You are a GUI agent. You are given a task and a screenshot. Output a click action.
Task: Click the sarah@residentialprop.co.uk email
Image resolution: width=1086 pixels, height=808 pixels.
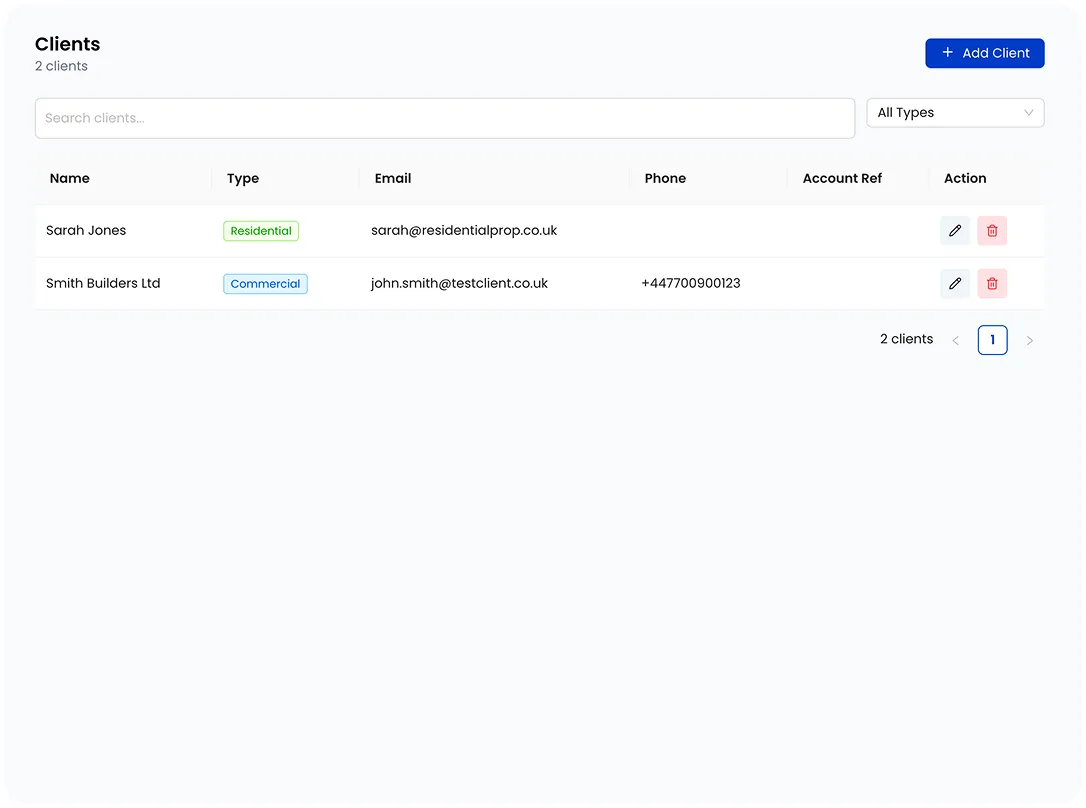click(x=464, y=231)
